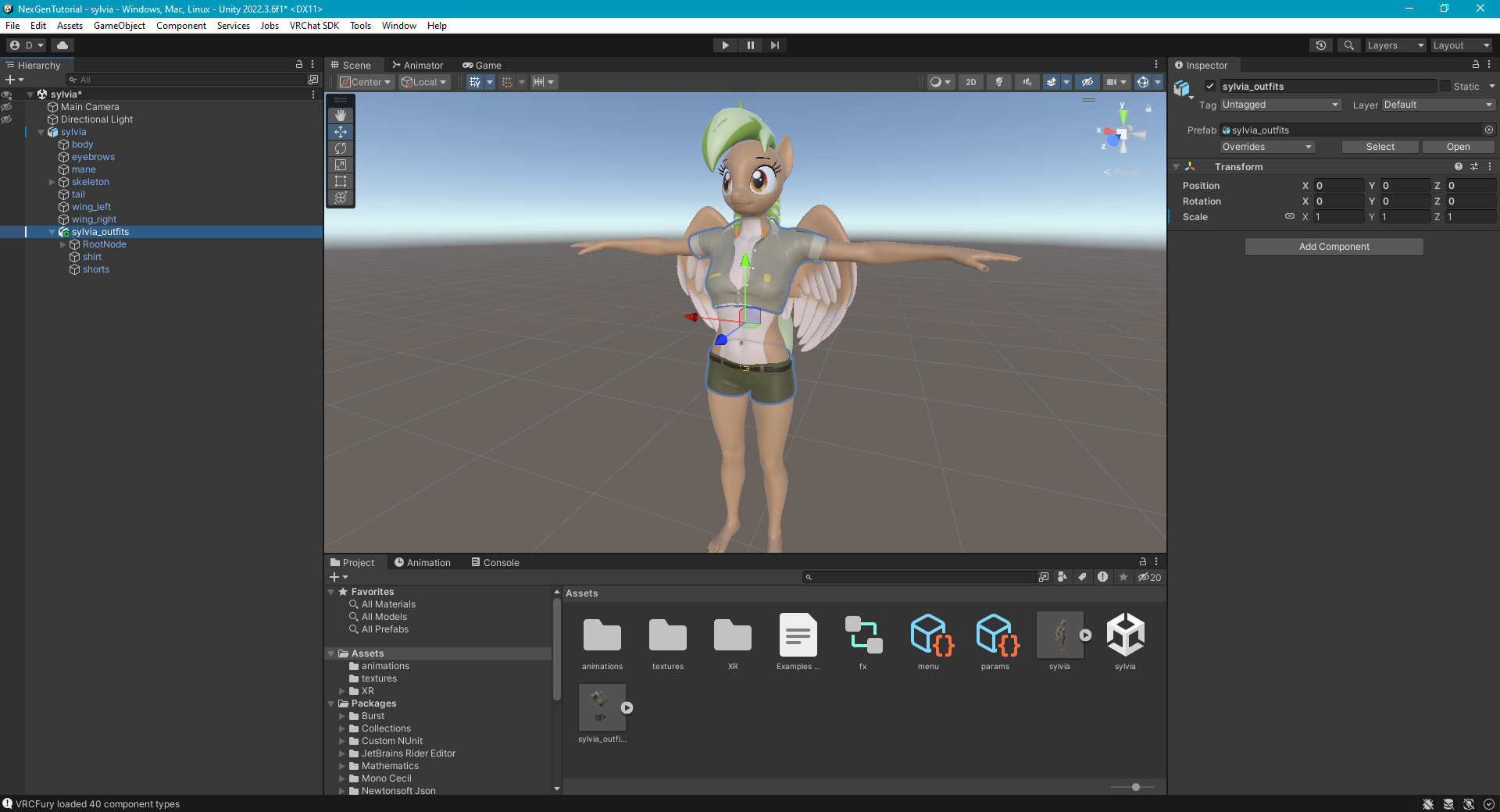Switch to the Console tab

[495, 562]
